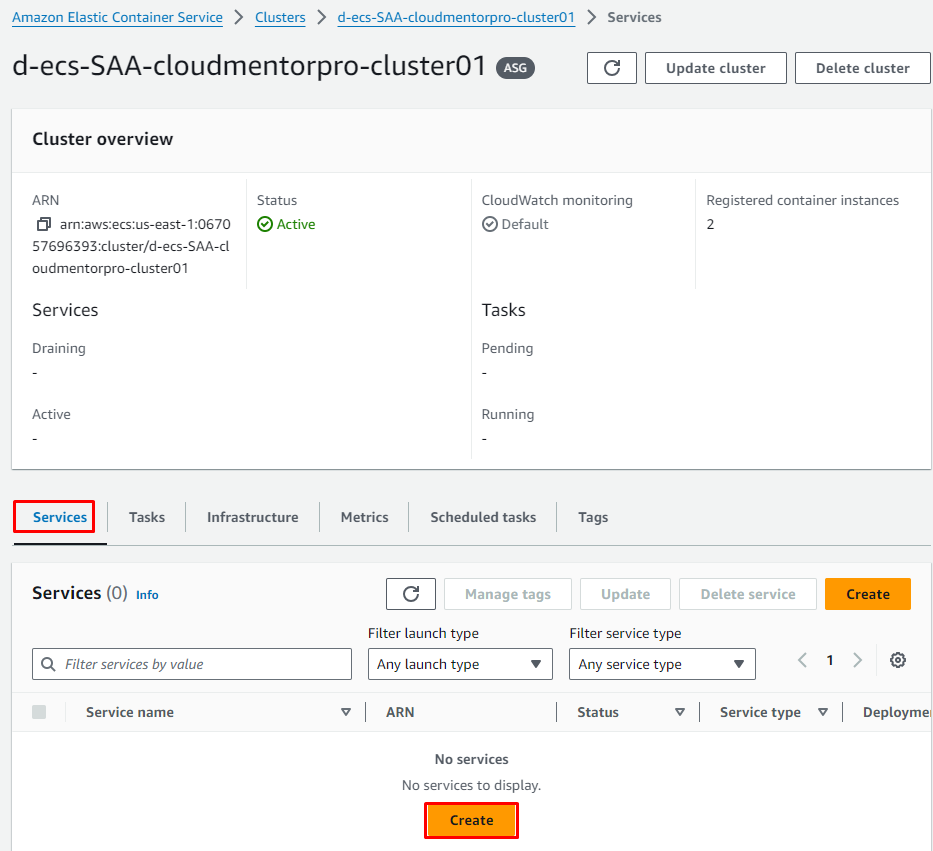Select the Scheduled tasks tab
This screenshot has width=933, height=851.
pos(483,517)
